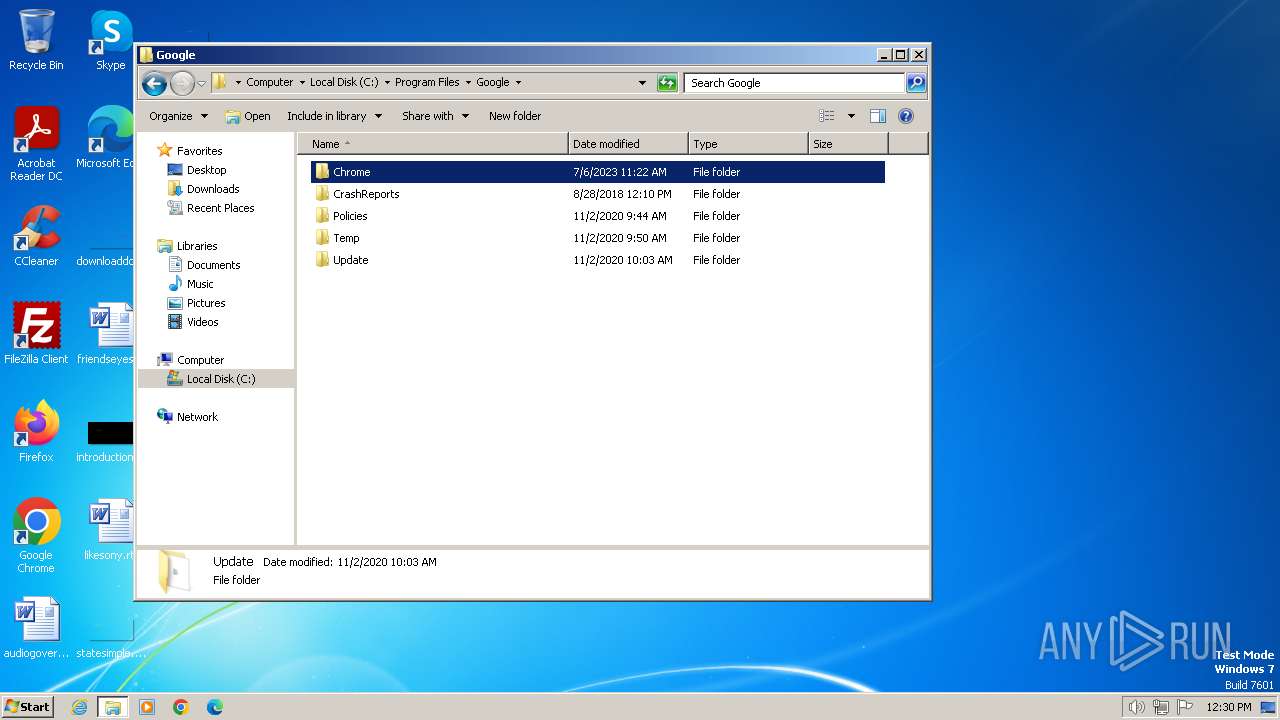The image size is (1280, 720).
Task: Select the Chrome folder
Action: [598, 172]
